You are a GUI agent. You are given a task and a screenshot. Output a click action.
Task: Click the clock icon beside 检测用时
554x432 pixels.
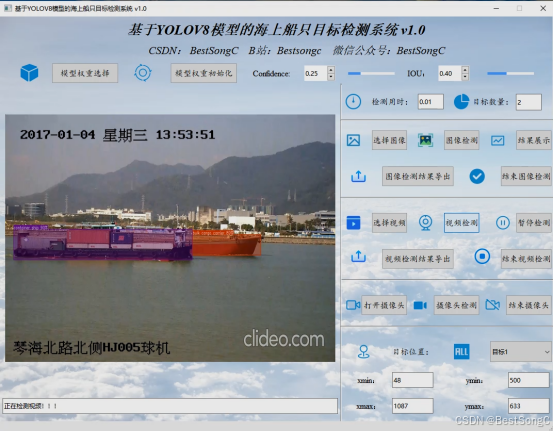(353, 102)
